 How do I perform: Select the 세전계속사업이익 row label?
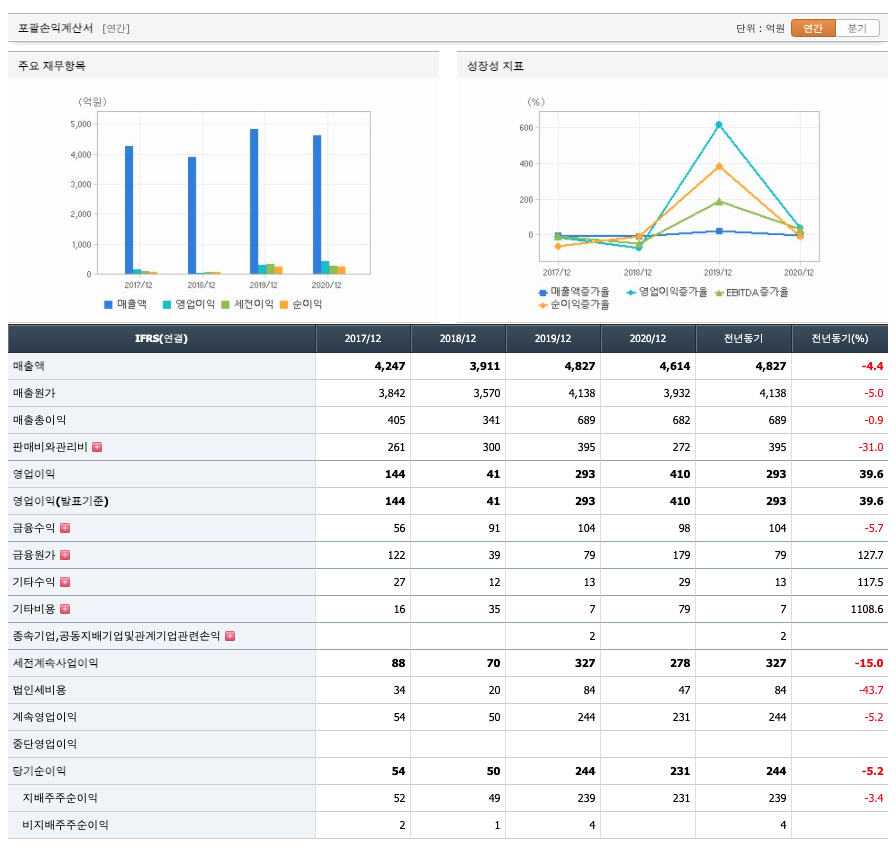(x=55, y=663)
